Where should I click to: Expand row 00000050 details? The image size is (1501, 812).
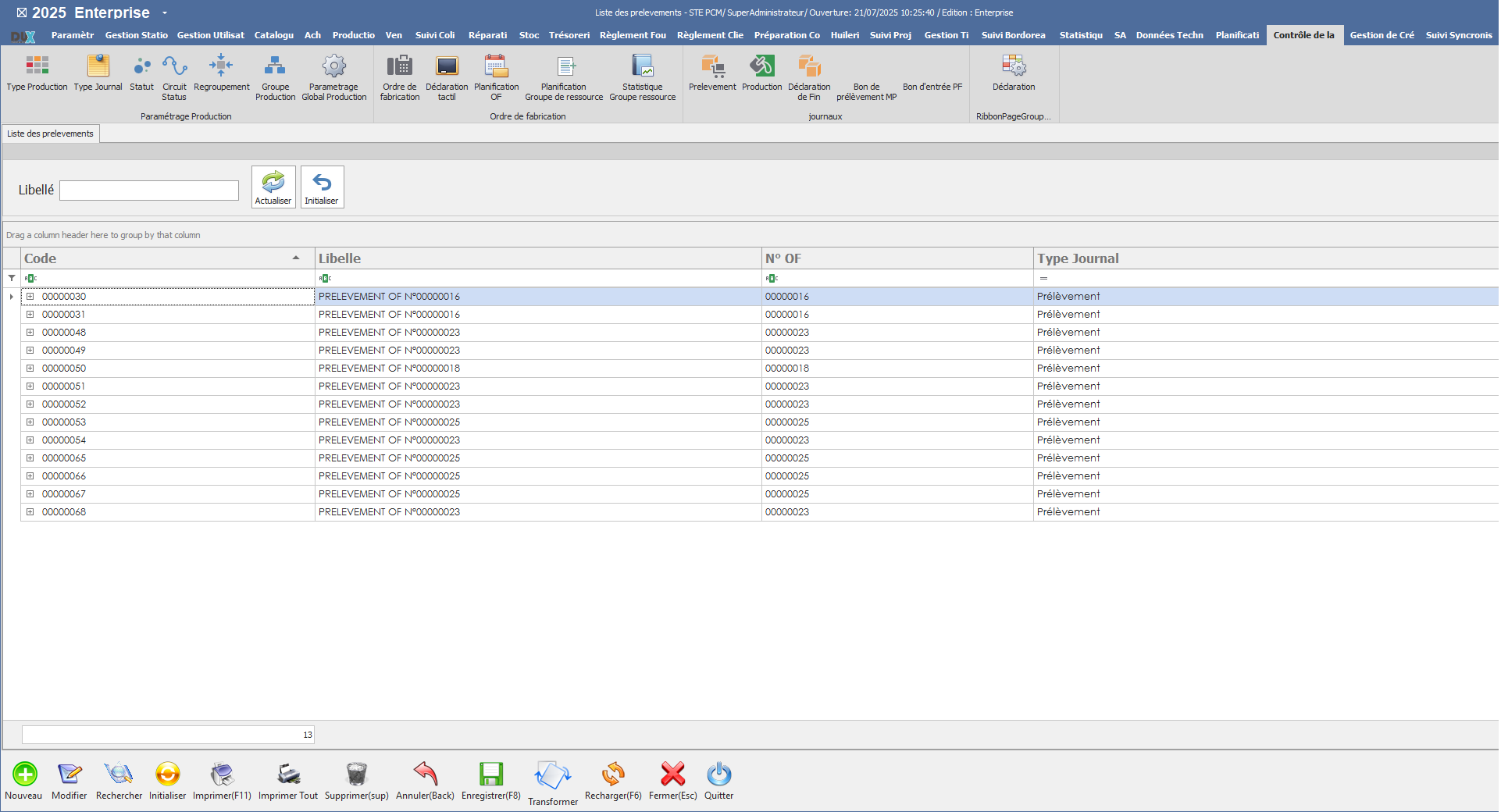(x=30, y=369)
